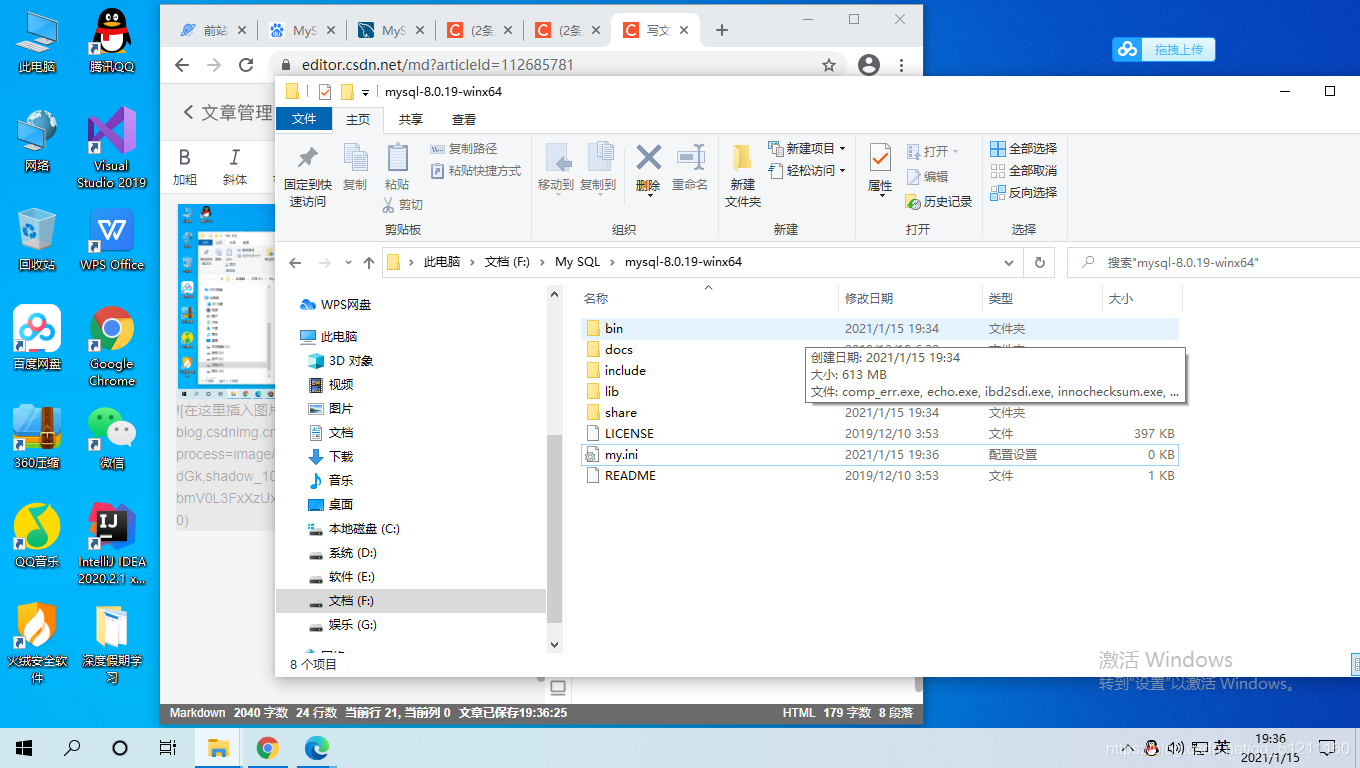
Task: Select the LICENSE file
Action: click(629, 433)
